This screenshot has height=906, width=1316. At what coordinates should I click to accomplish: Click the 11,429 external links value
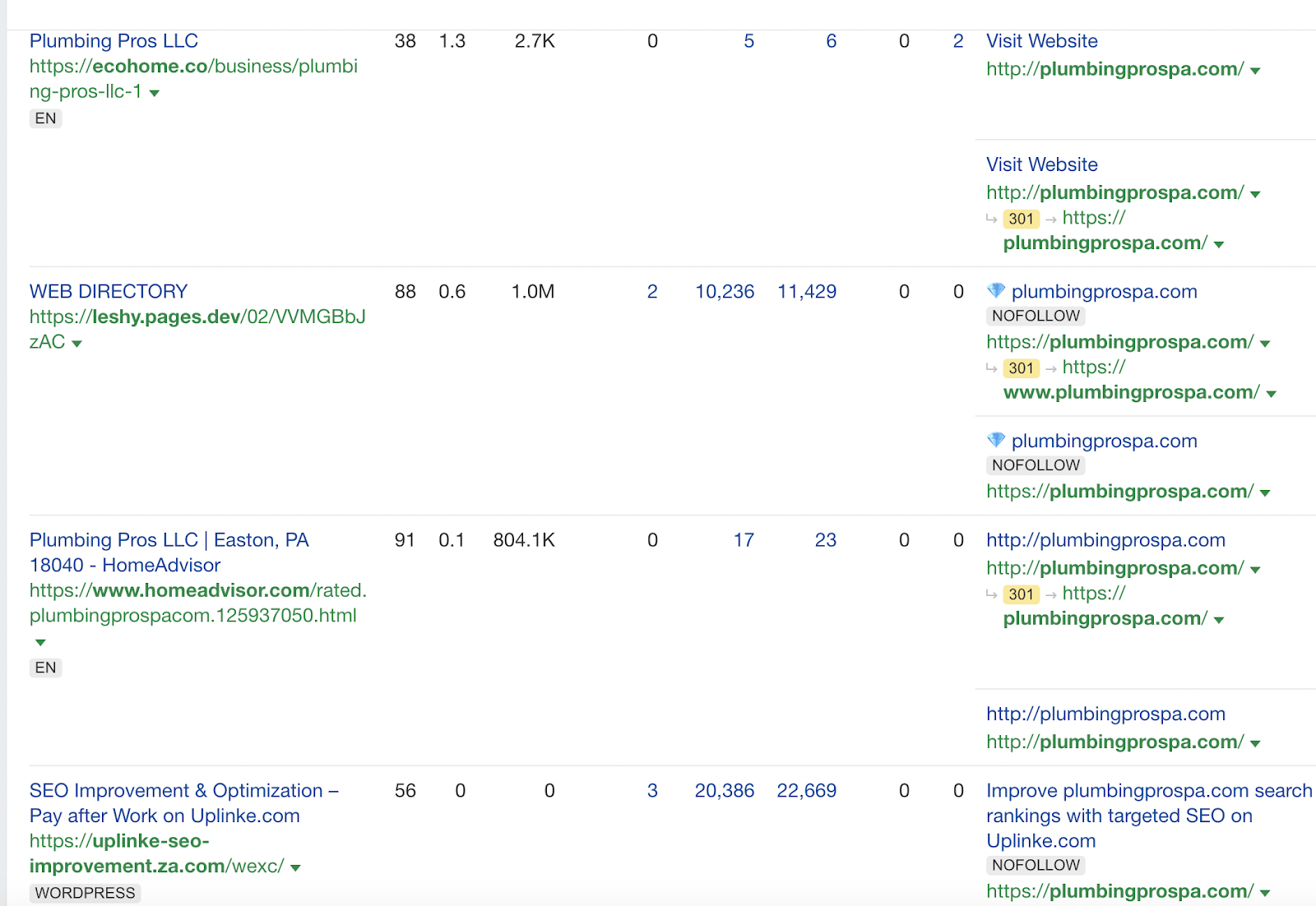point(807,292)
